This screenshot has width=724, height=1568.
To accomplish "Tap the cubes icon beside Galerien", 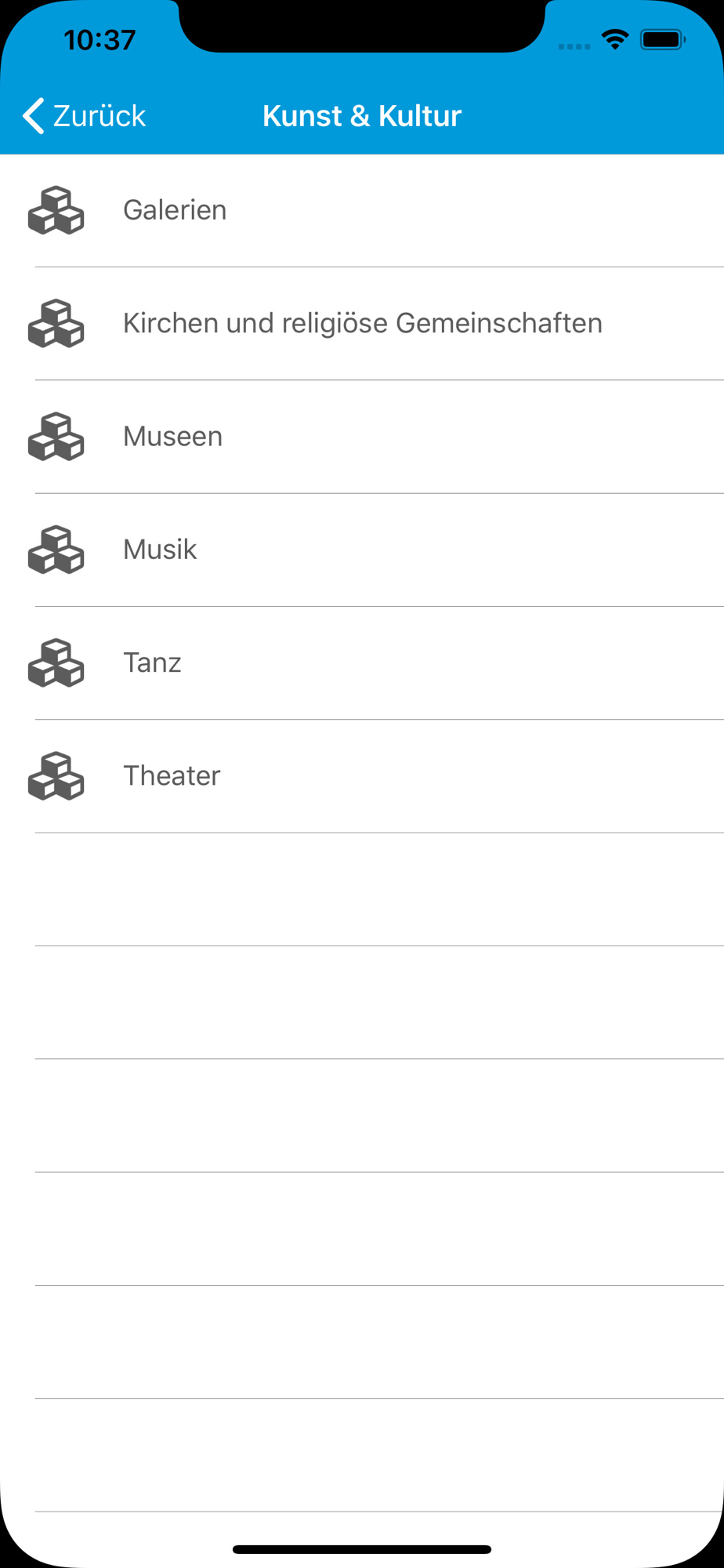I will [56, 210].
